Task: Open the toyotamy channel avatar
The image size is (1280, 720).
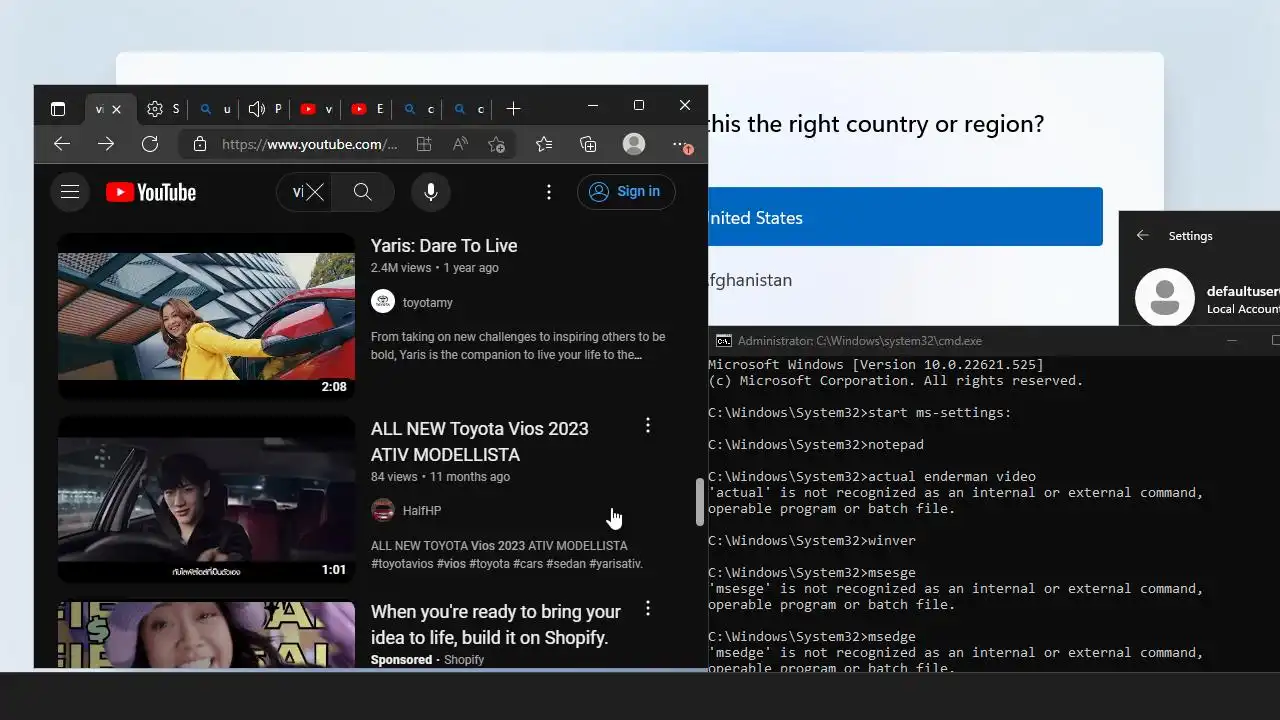Action: (x=383, y=301)
